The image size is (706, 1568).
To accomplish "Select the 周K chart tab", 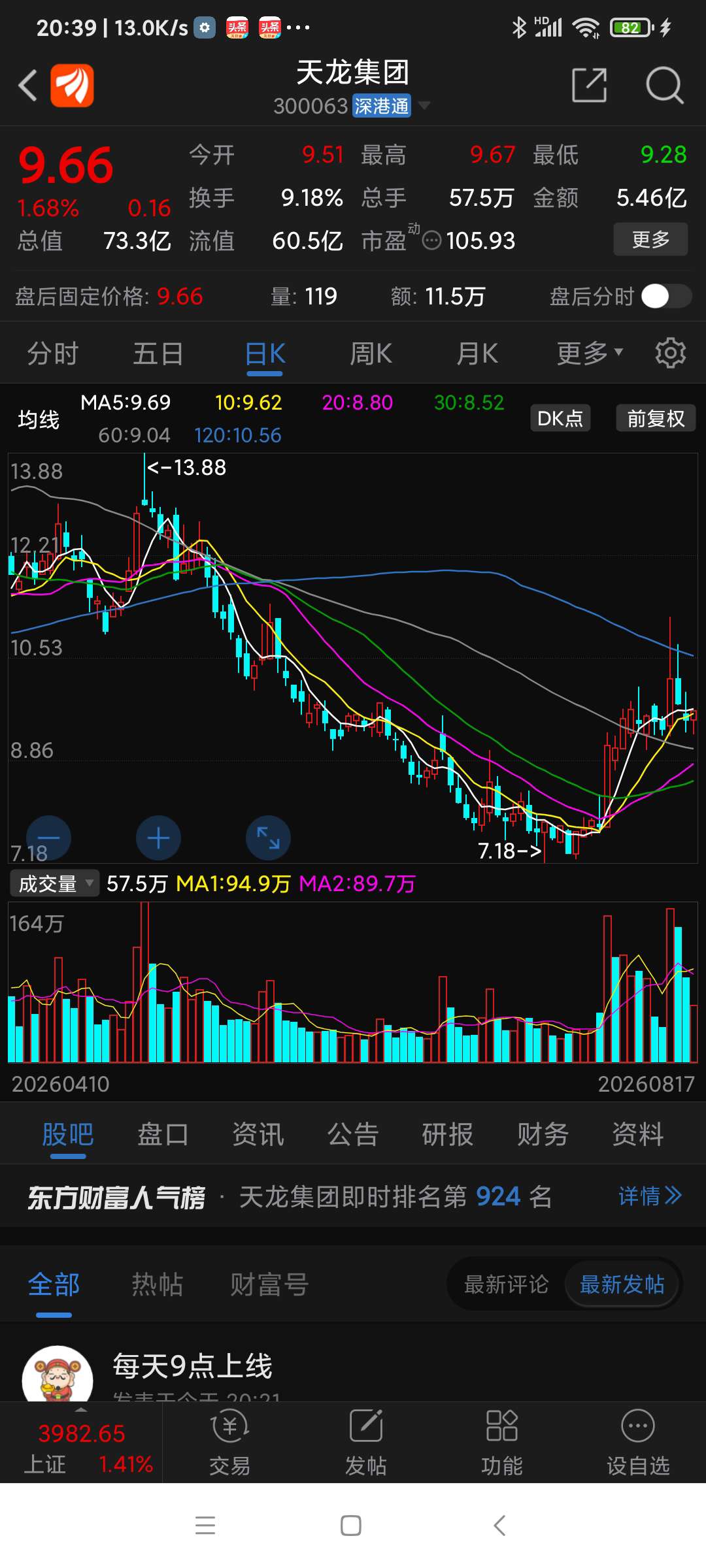I will [x=371, y=353].
